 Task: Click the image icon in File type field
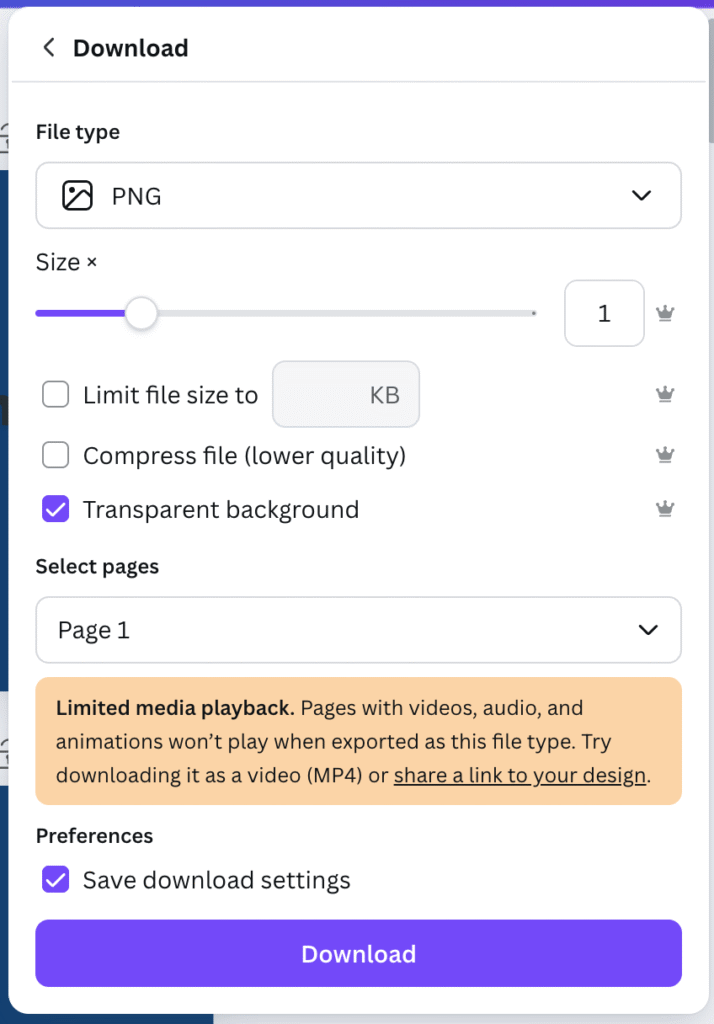click(x=77, y=196)
